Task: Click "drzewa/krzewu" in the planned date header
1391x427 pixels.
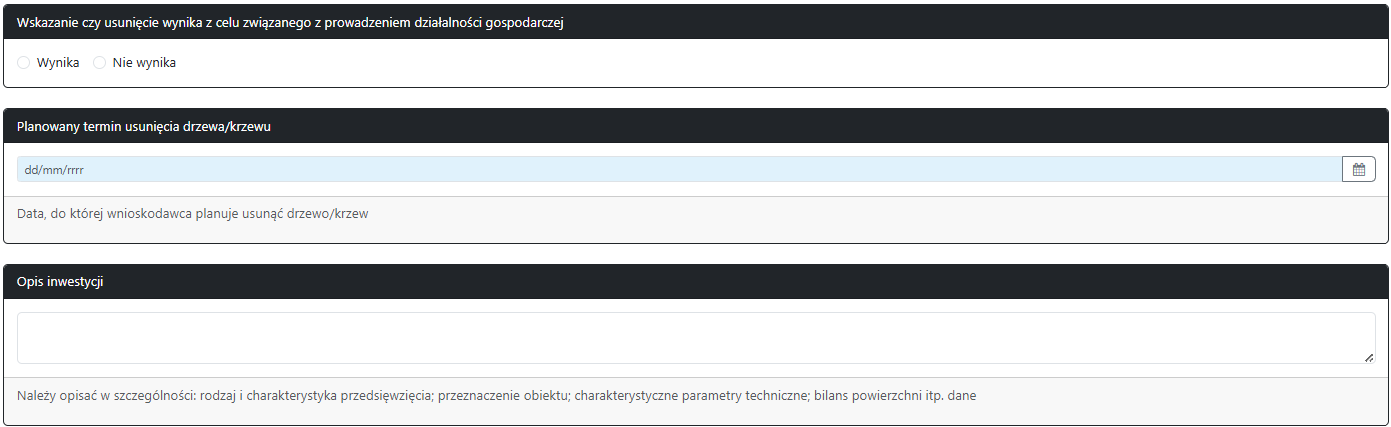Action: click(231, 127)
